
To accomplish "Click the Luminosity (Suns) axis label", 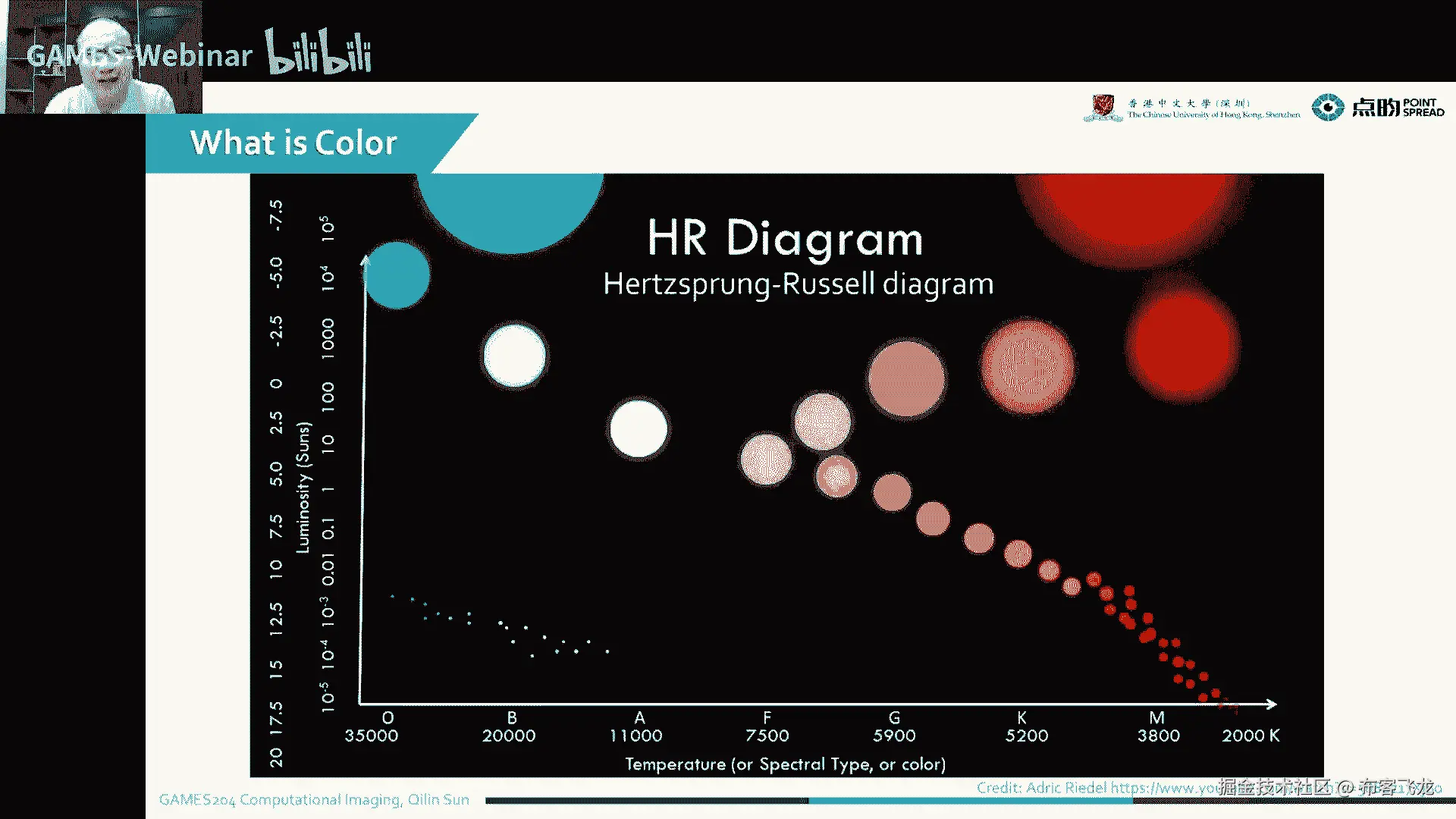I will pos(303,487).
